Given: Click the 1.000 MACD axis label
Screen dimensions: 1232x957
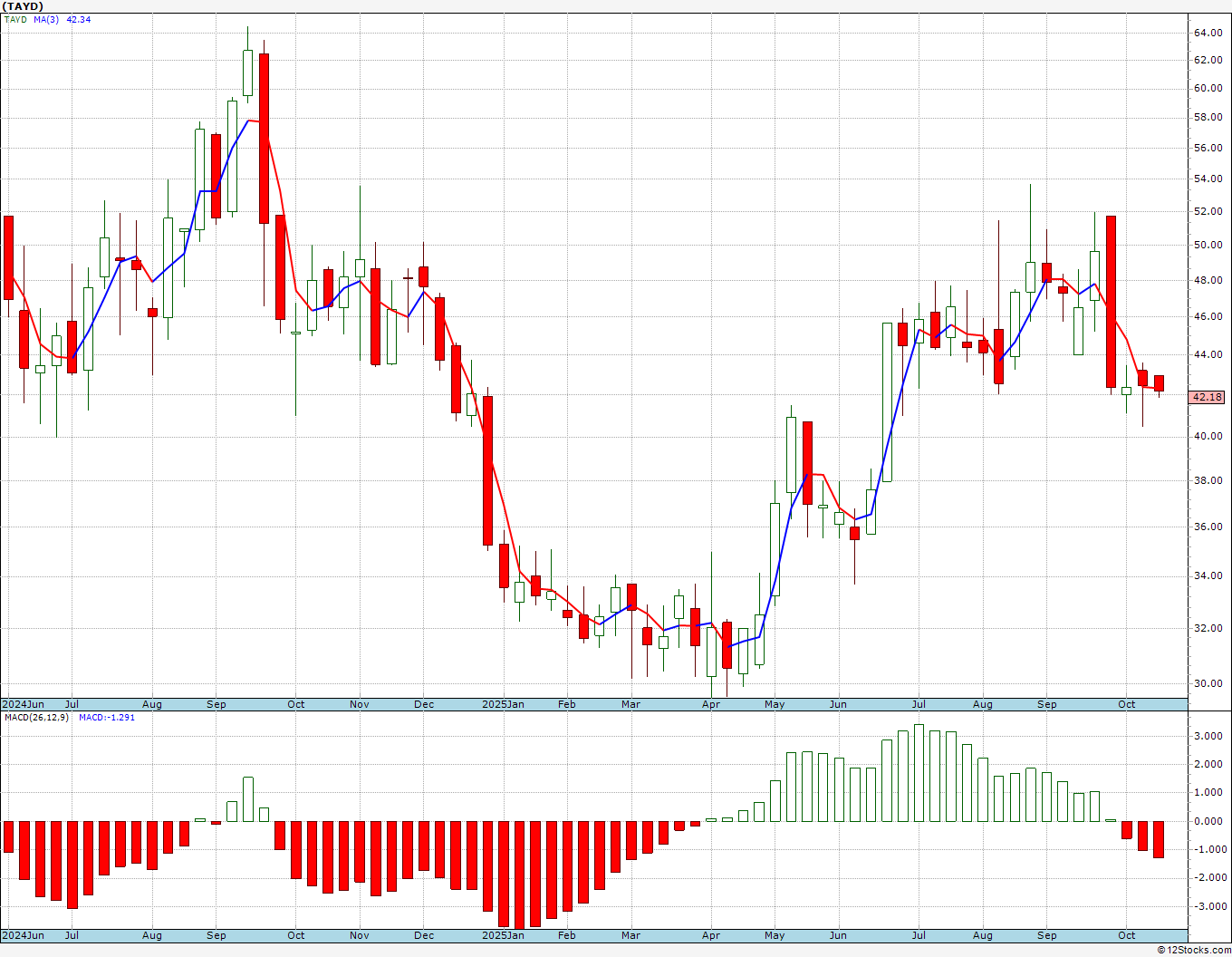Looking at the screenshot, I should (x=1209, y=793).
